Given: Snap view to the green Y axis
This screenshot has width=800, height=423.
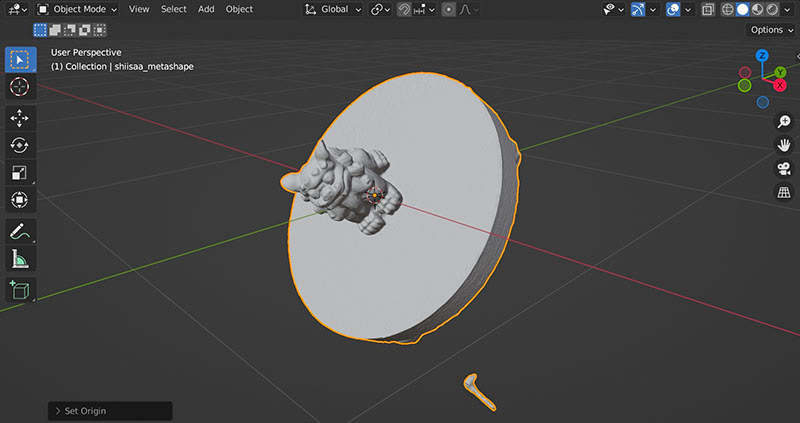Looking at the screenshot, I should pyautogui.click(x=780, y=72).
